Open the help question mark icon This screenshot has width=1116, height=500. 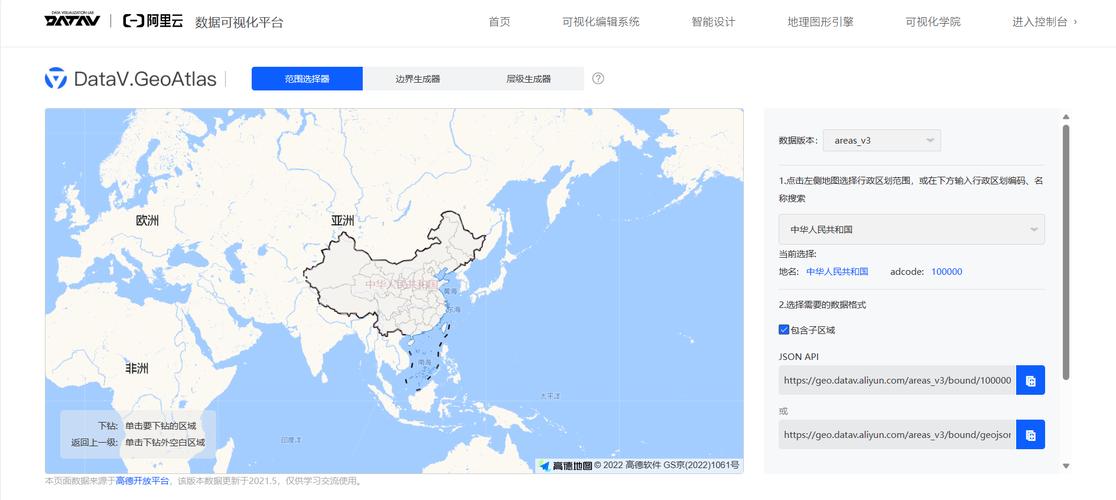click(598, 78)
